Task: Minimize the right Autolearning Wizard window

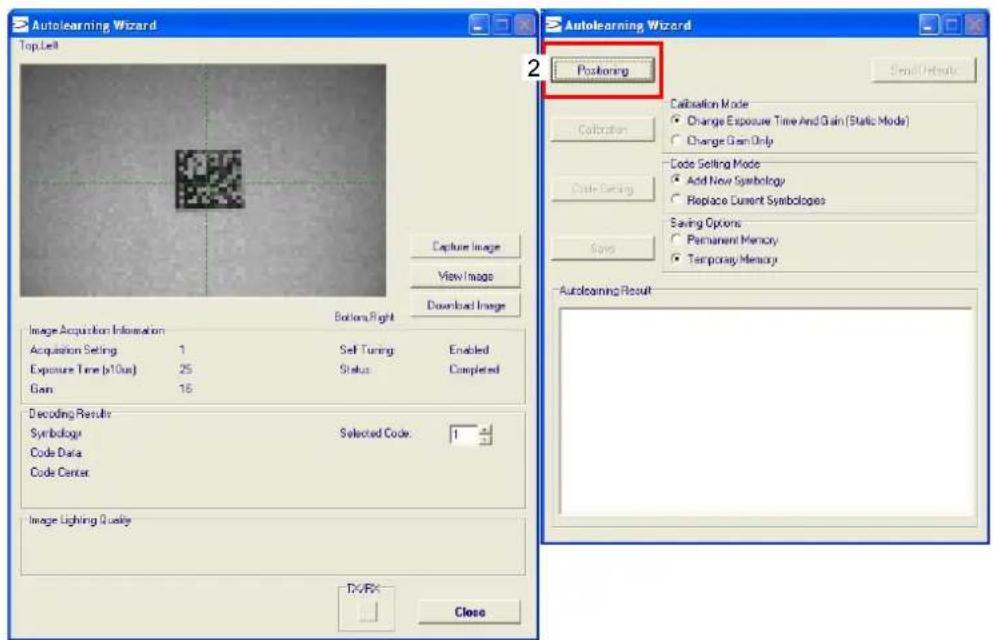Action: coord(929,25)
